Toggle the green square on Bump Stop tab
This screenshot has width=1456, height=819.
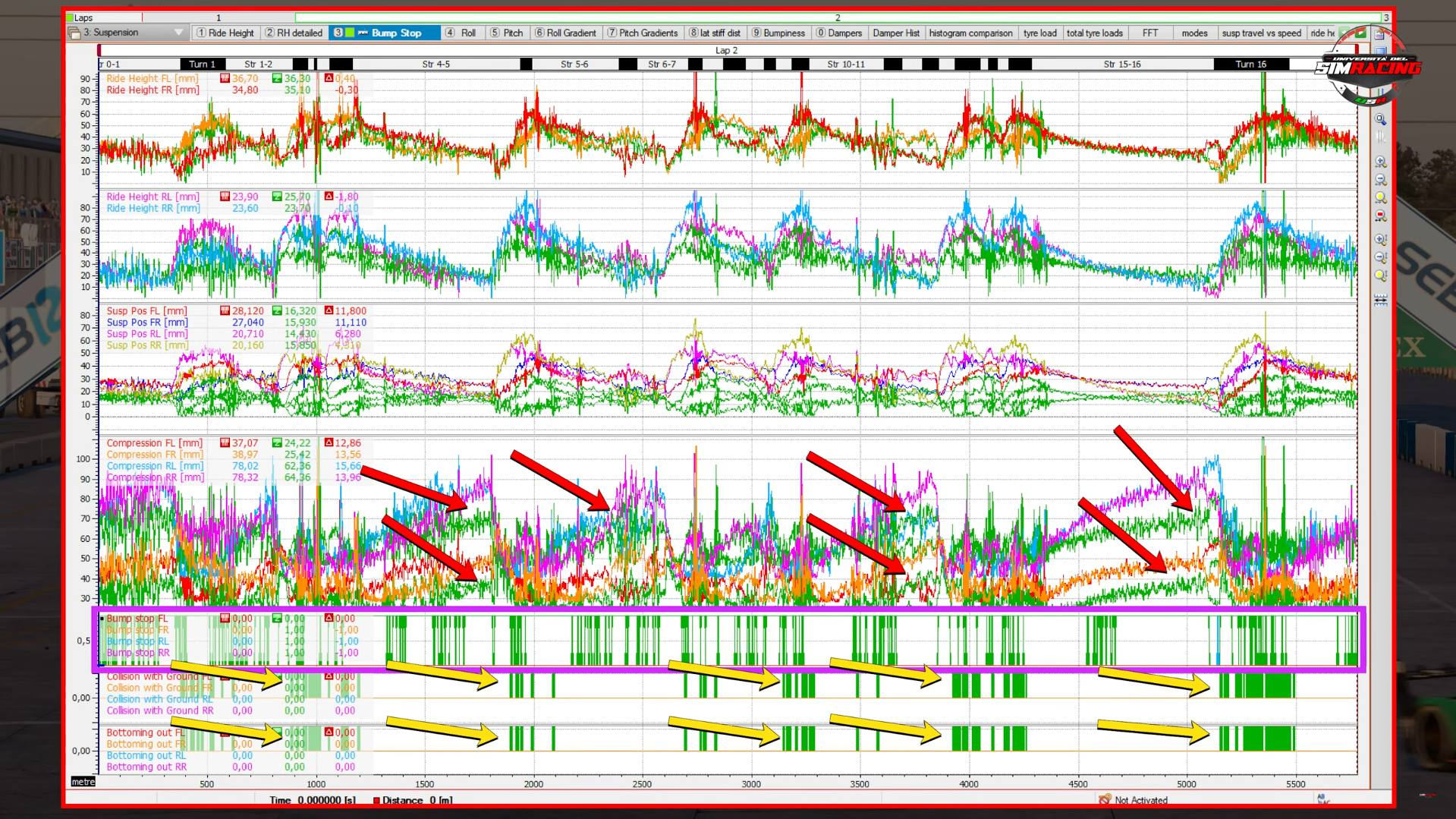350,33
